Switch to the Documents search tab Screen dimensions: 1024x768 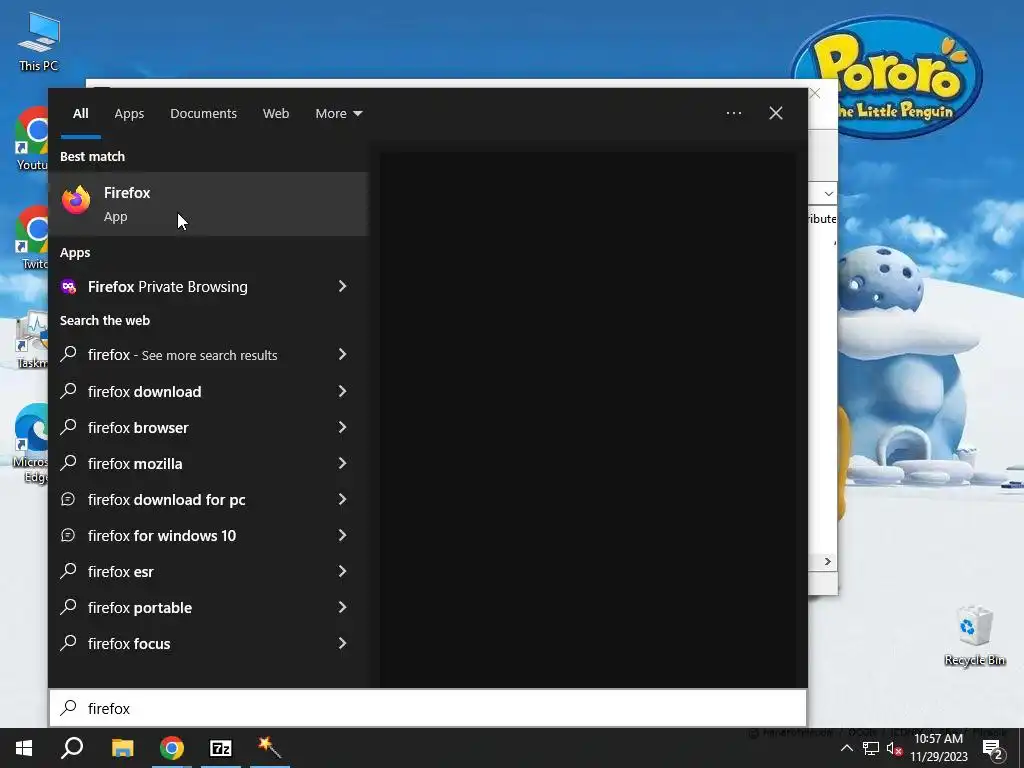click(203, 114)
